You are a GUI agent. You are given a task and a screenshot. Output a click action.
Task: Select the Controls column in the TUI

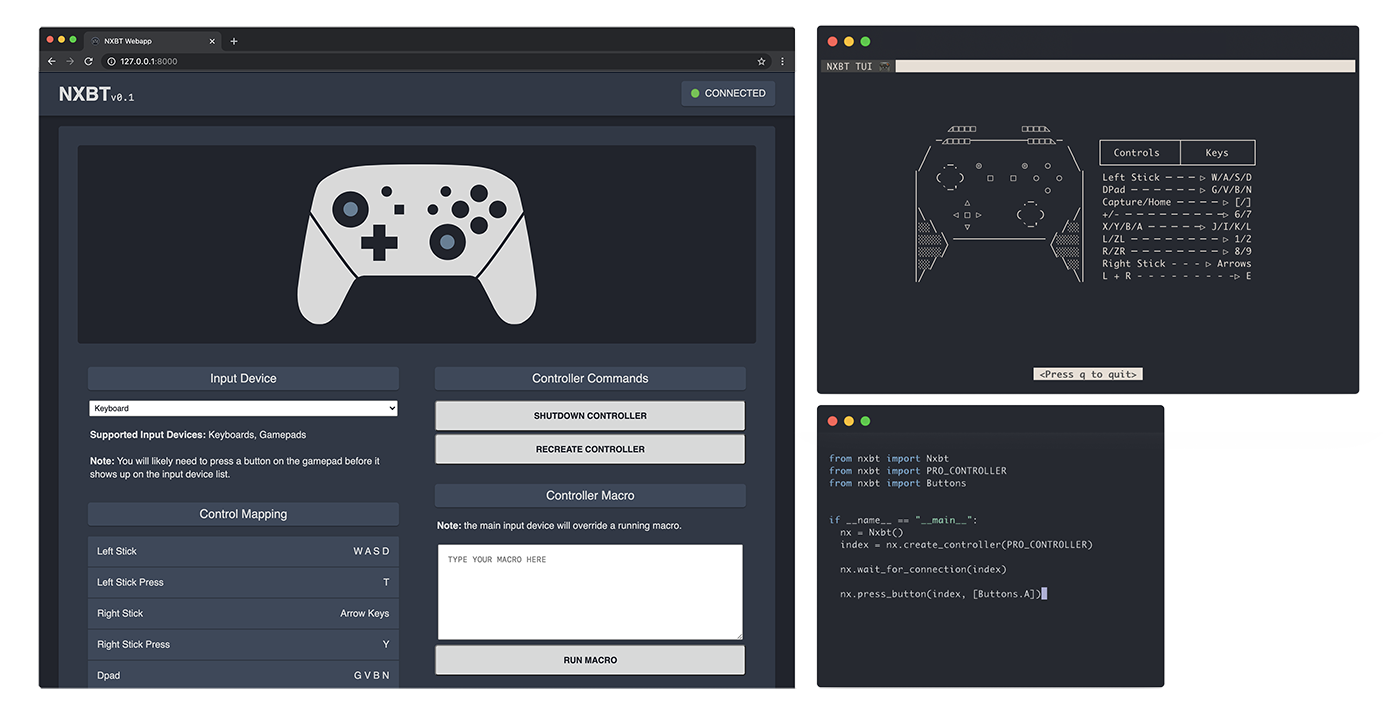coord(1139,152)
